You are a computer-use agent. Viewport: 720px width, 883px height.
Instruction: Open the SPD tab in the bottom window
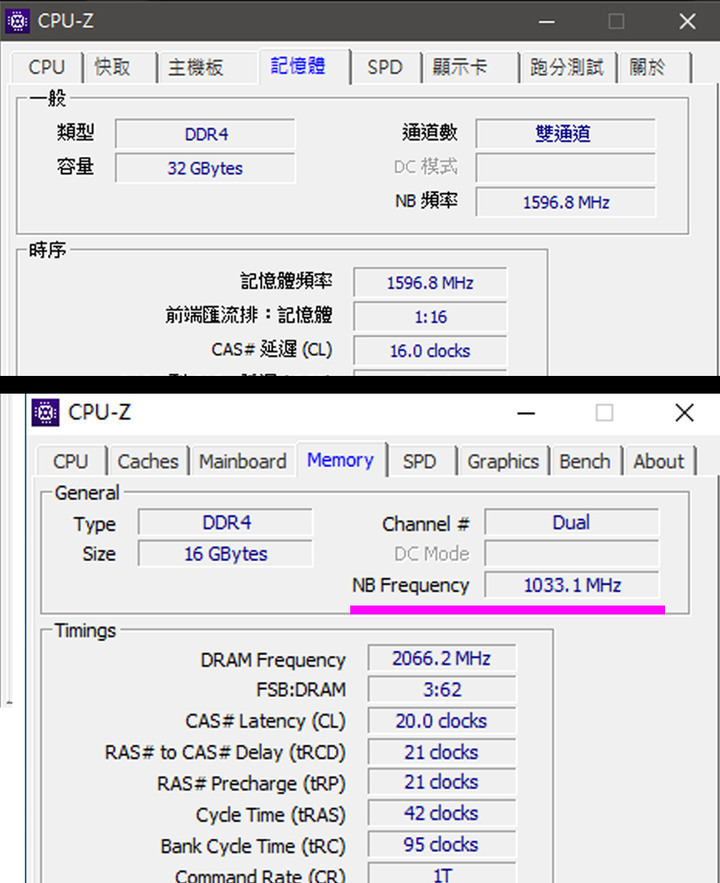tap(419, 461)
